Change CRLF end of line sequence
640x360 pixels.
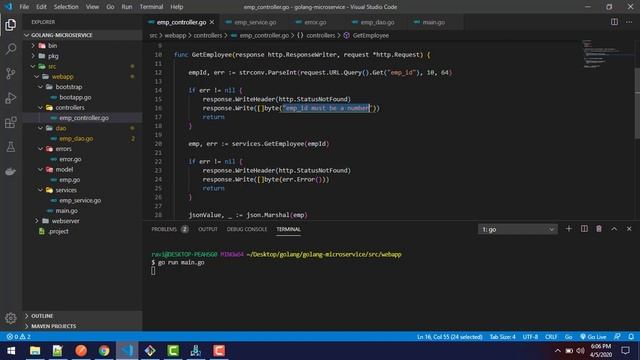[x=551, y=337]
